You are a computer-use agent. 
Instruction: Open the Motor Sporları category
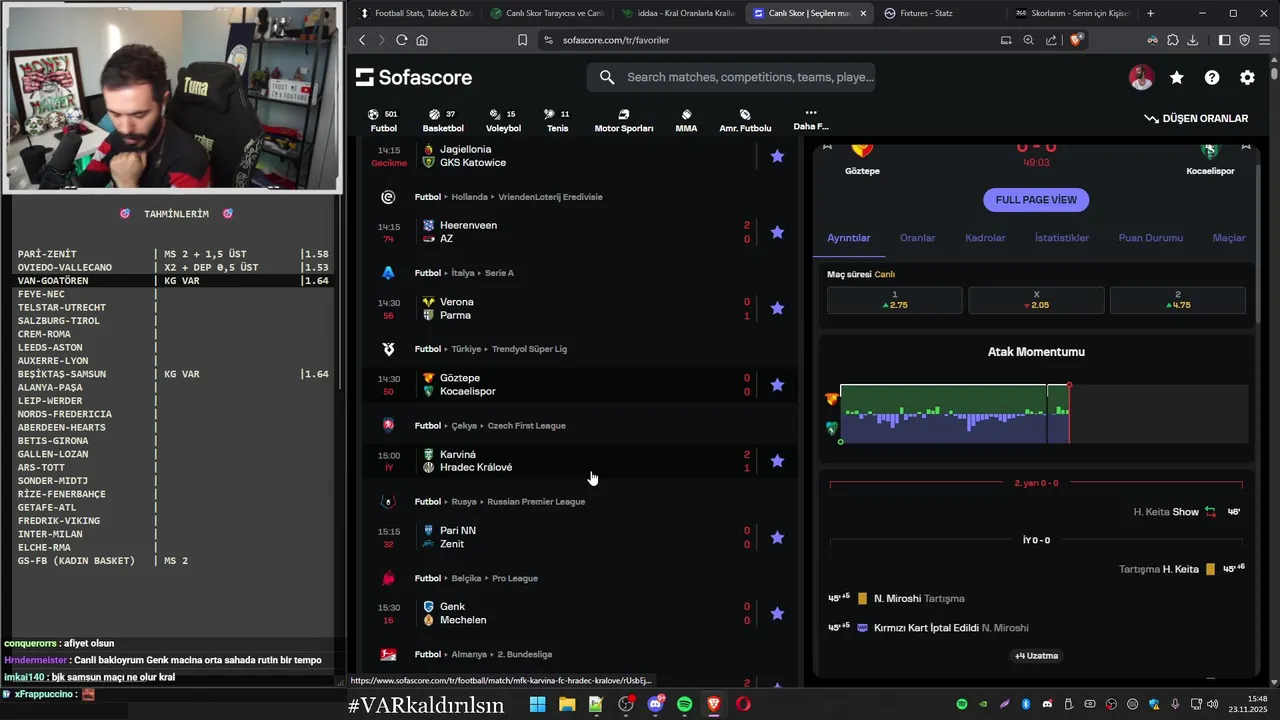pos(624,120)
